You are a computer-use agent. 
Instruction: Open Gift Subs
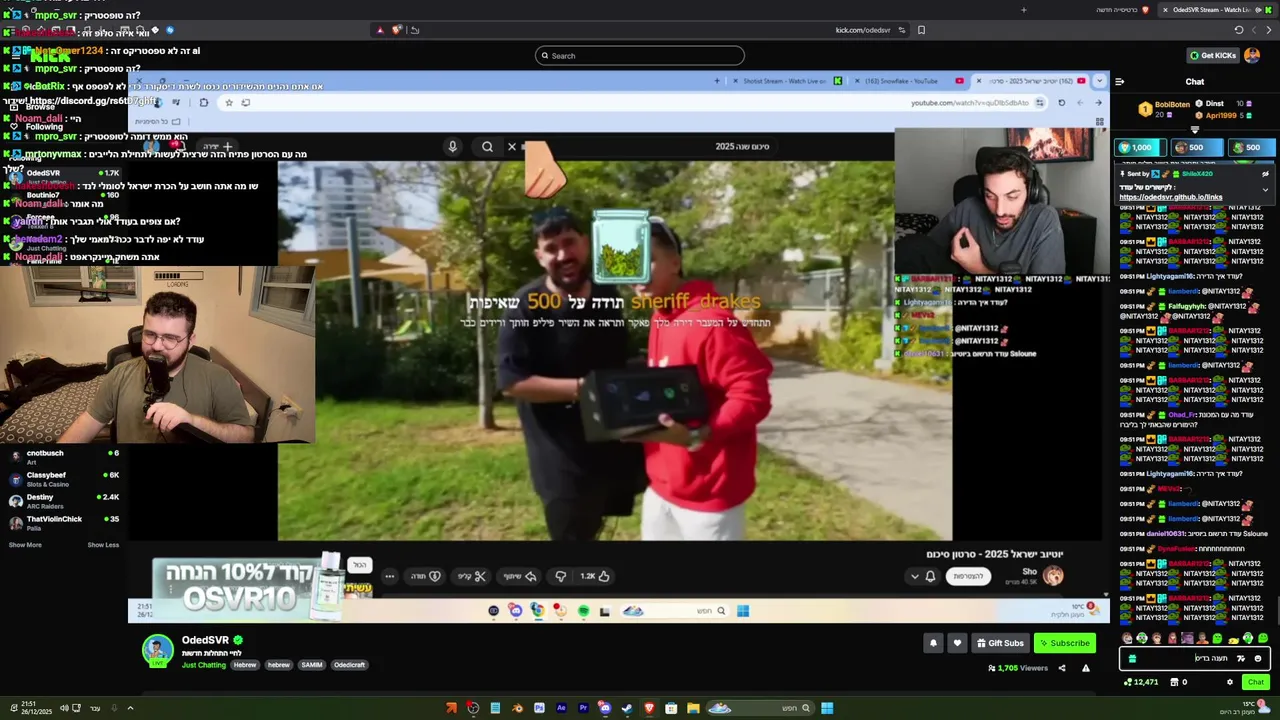click(x=1000, y=643)
